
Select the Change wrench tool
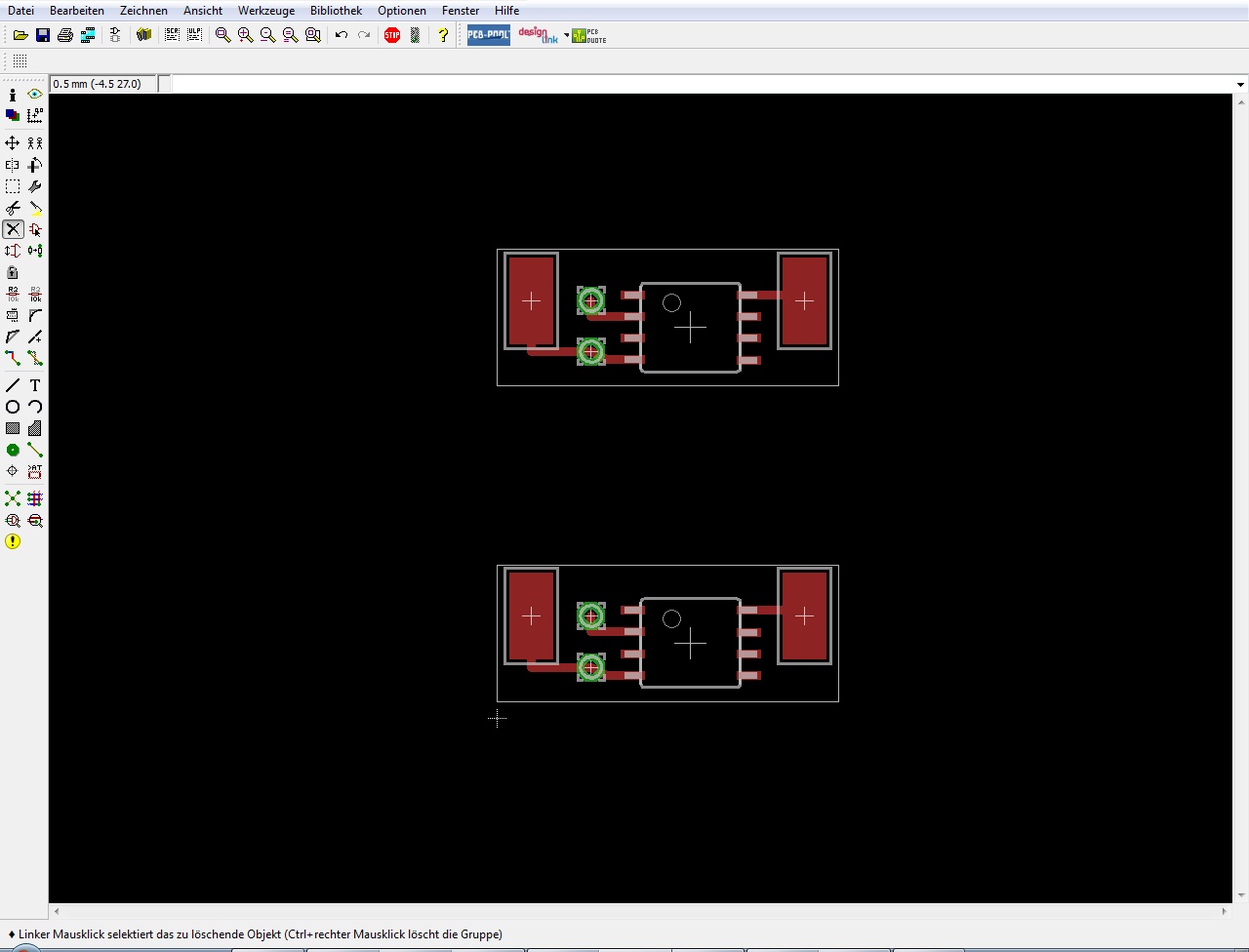35,186
